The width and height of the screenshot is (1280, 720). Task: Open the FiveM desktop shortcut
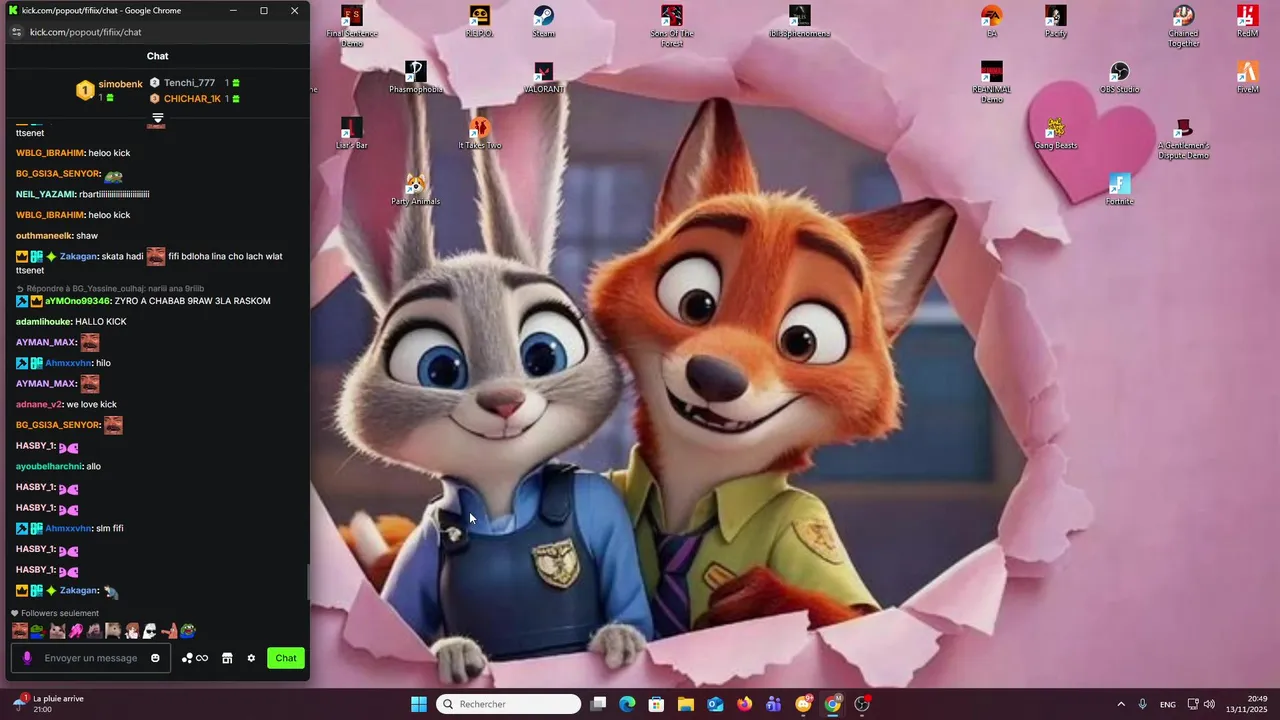point(1247,77)
